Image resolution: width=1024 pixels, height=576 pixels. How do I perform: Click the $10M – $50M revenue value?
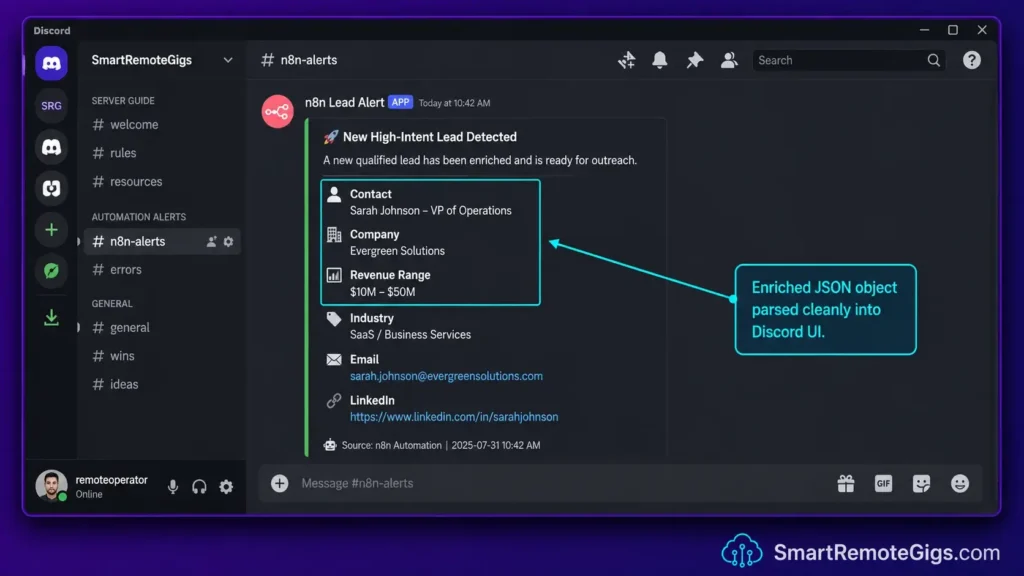coord(382,292)
